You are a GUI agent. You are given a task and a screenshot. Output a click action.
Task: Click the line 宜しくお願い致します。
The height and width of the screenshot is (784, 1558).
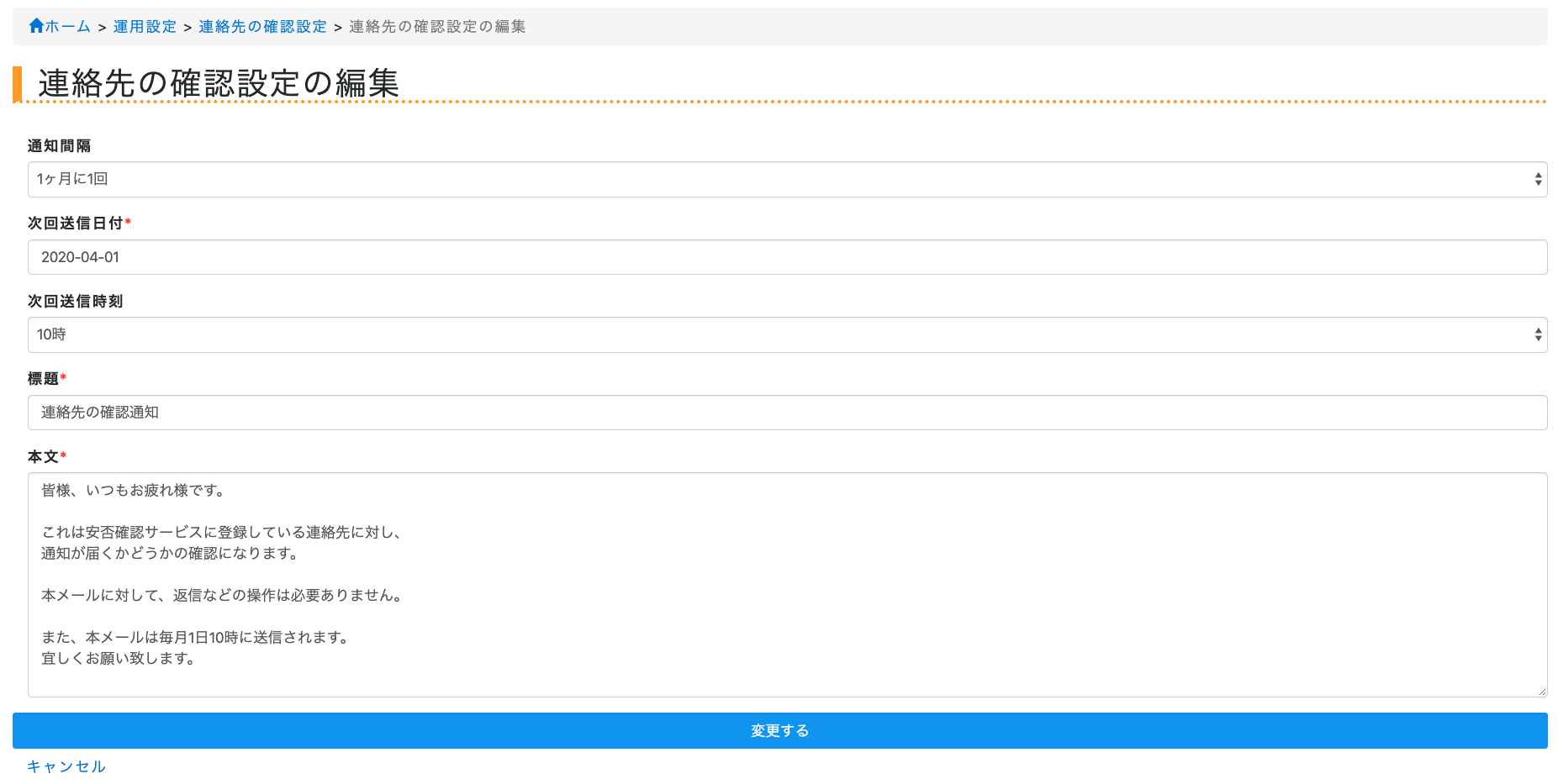[119, 659]
